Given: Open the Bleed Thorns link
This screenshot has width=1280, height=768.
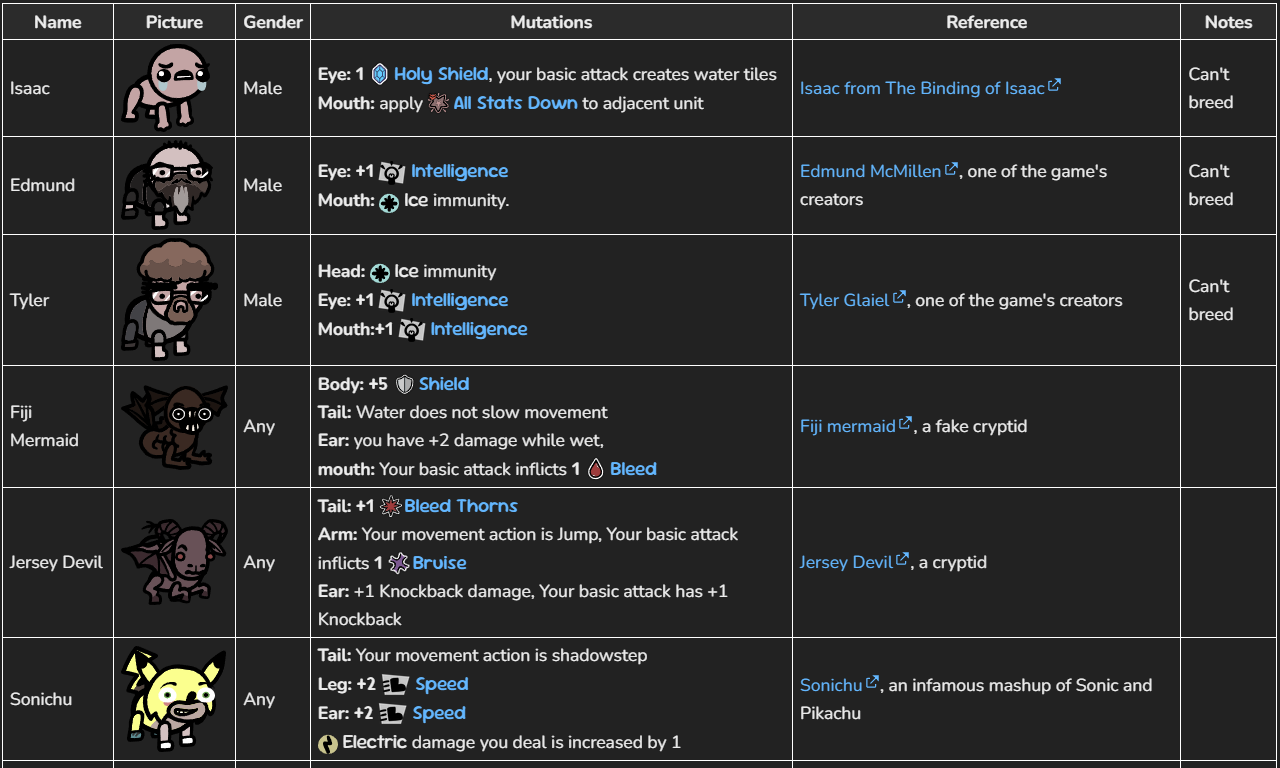Looking at the screenshot, I should [x=461, y=506].
